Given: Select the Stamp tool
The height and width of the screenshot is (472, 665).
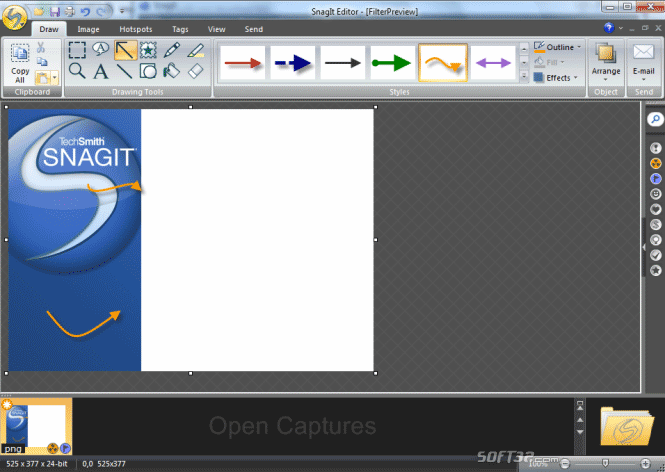Looking at the screenshot, I should pos(148,50).
